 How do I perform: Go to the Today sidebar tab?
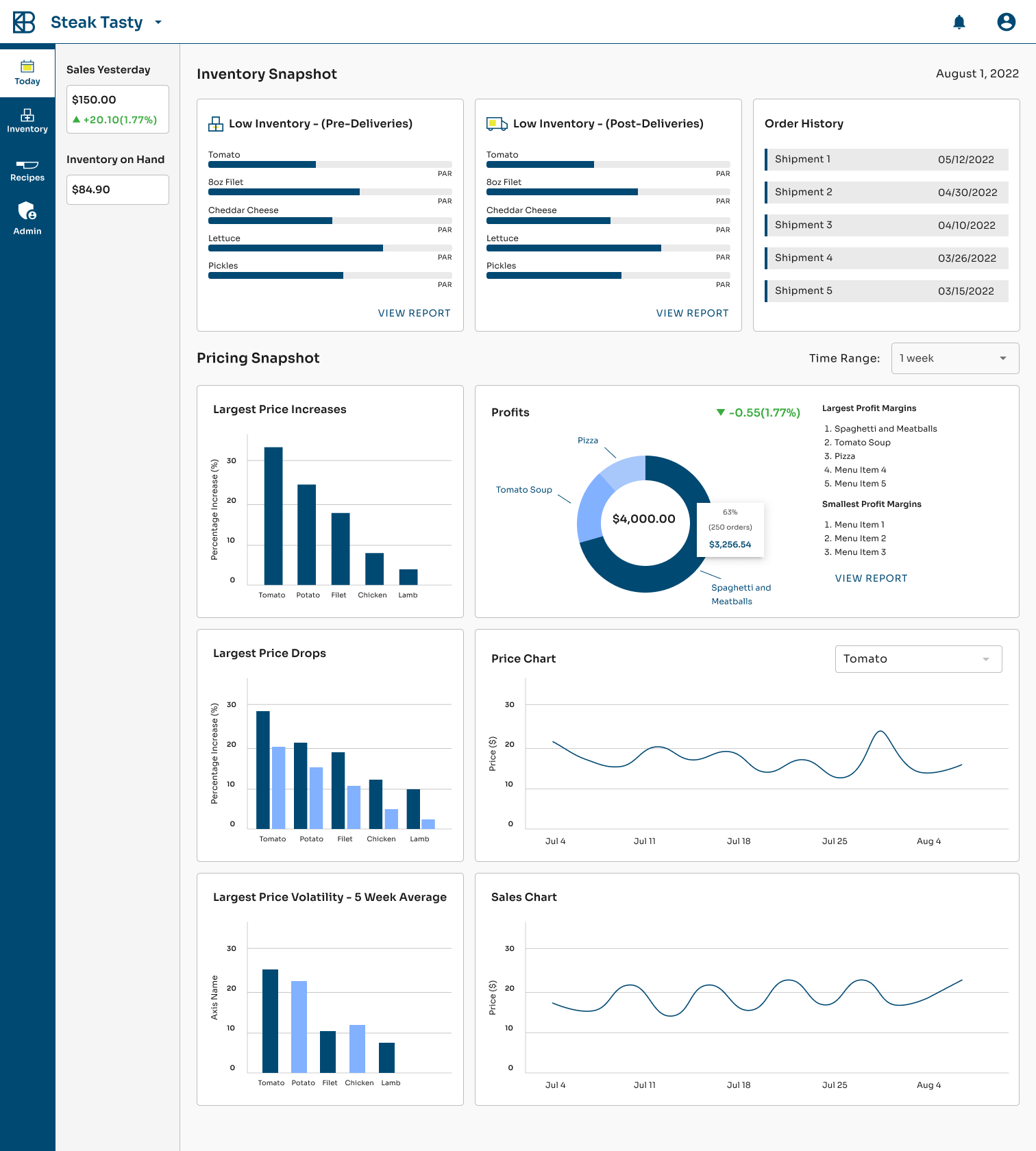point(27,73)
